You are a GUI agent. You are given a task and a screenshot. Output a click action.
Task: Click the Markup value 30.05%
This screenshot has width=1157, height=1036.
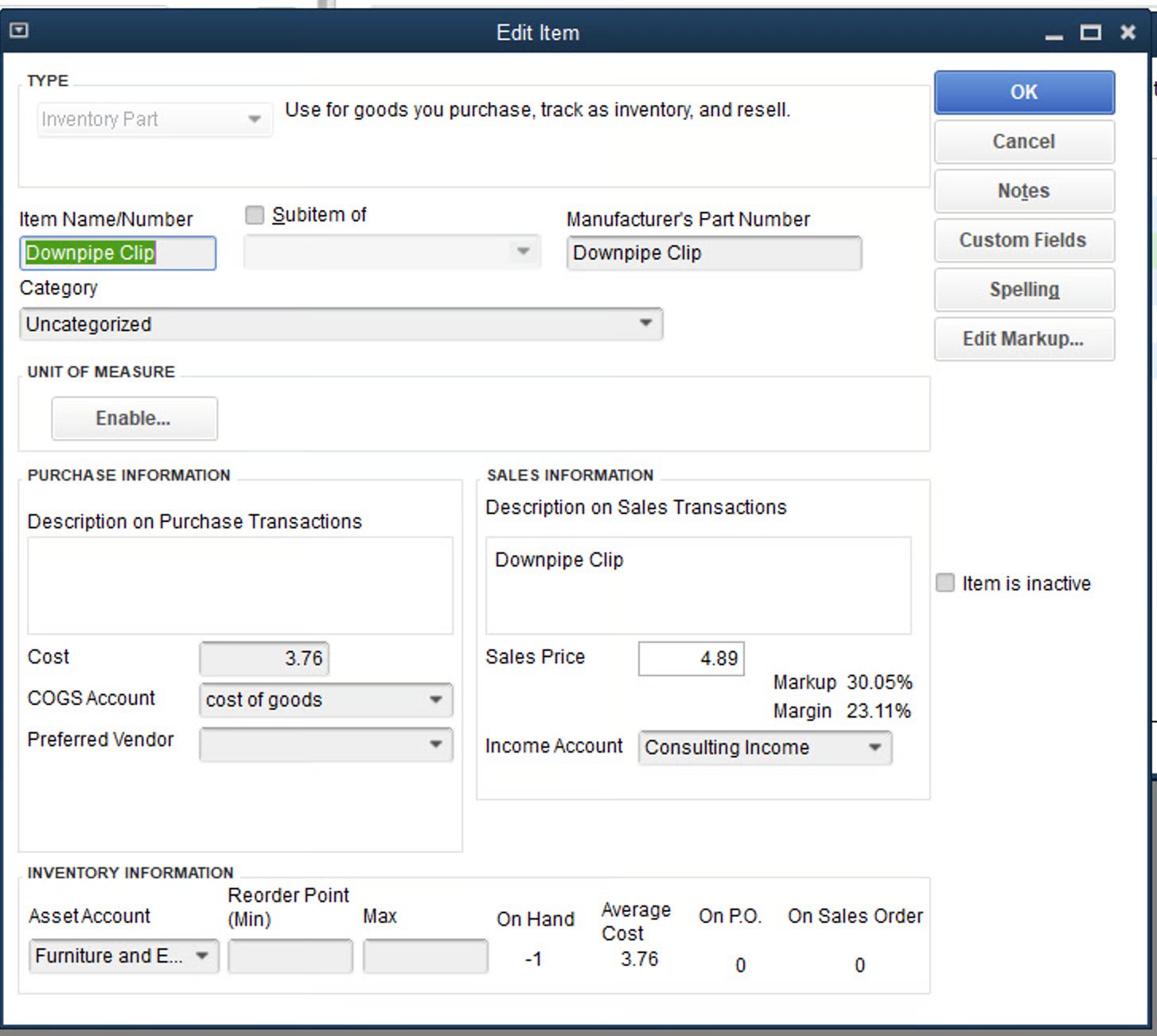[879, 683]
